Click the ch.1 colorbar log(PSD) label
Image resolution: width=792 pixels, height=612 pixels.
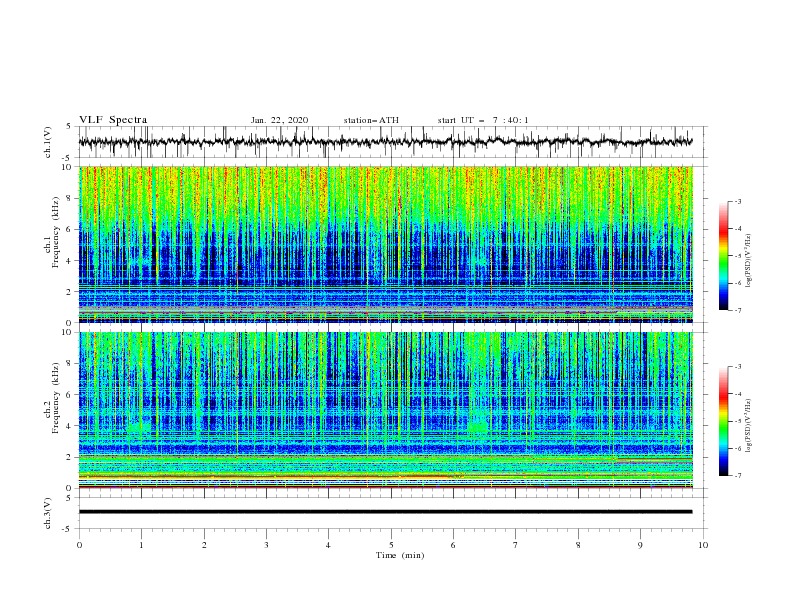749,261
